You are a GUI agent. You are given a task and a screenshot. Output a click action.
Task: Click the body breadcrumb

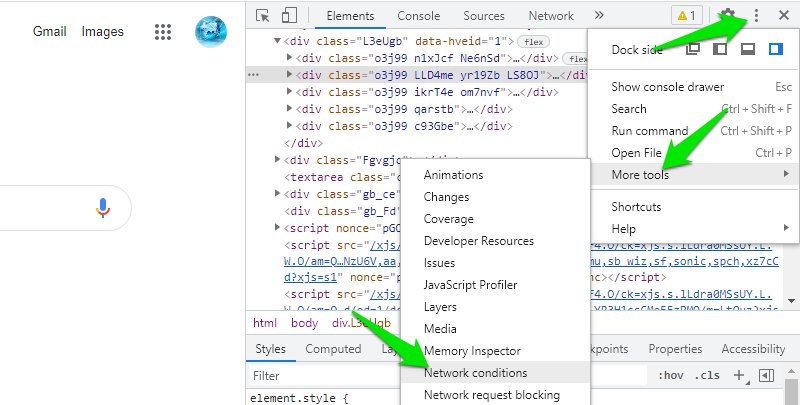point(305,323)
